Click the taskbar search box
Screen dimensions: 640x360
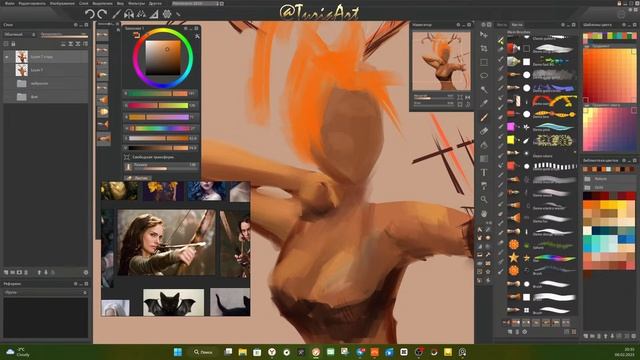(203, 352)
